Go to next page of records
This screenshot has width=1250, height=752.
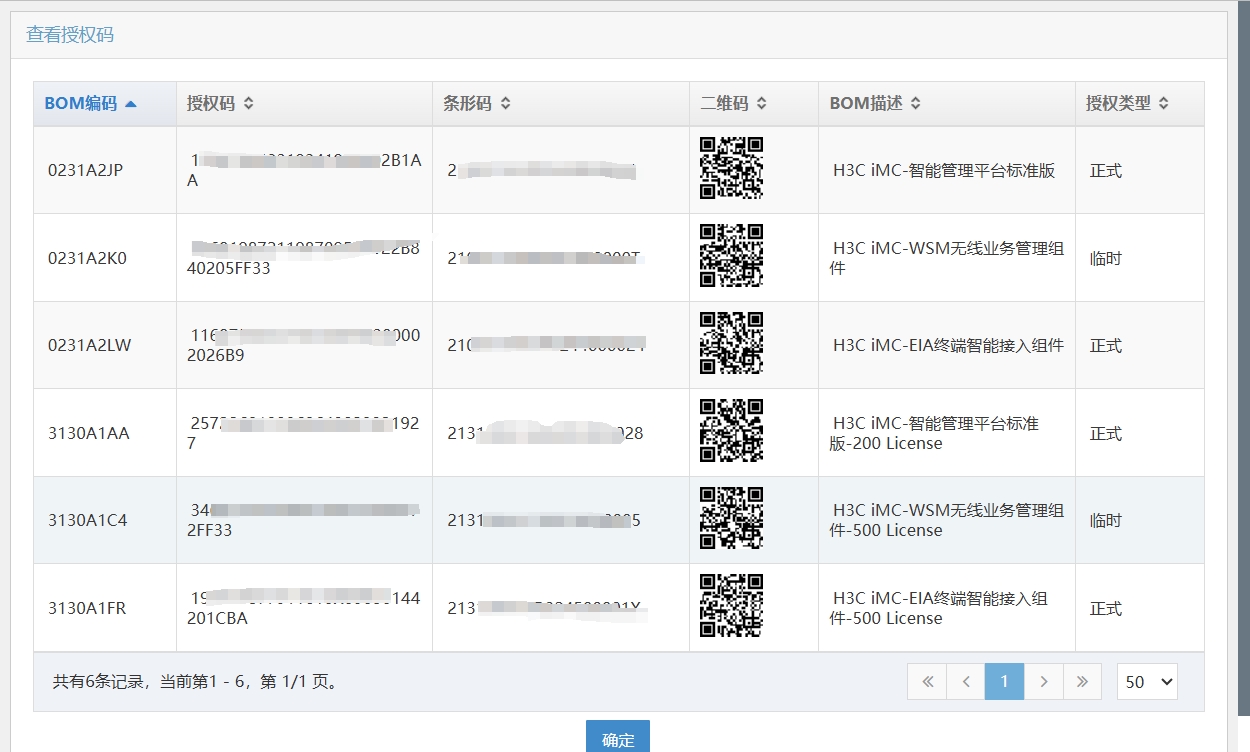tap(1044, 681)
